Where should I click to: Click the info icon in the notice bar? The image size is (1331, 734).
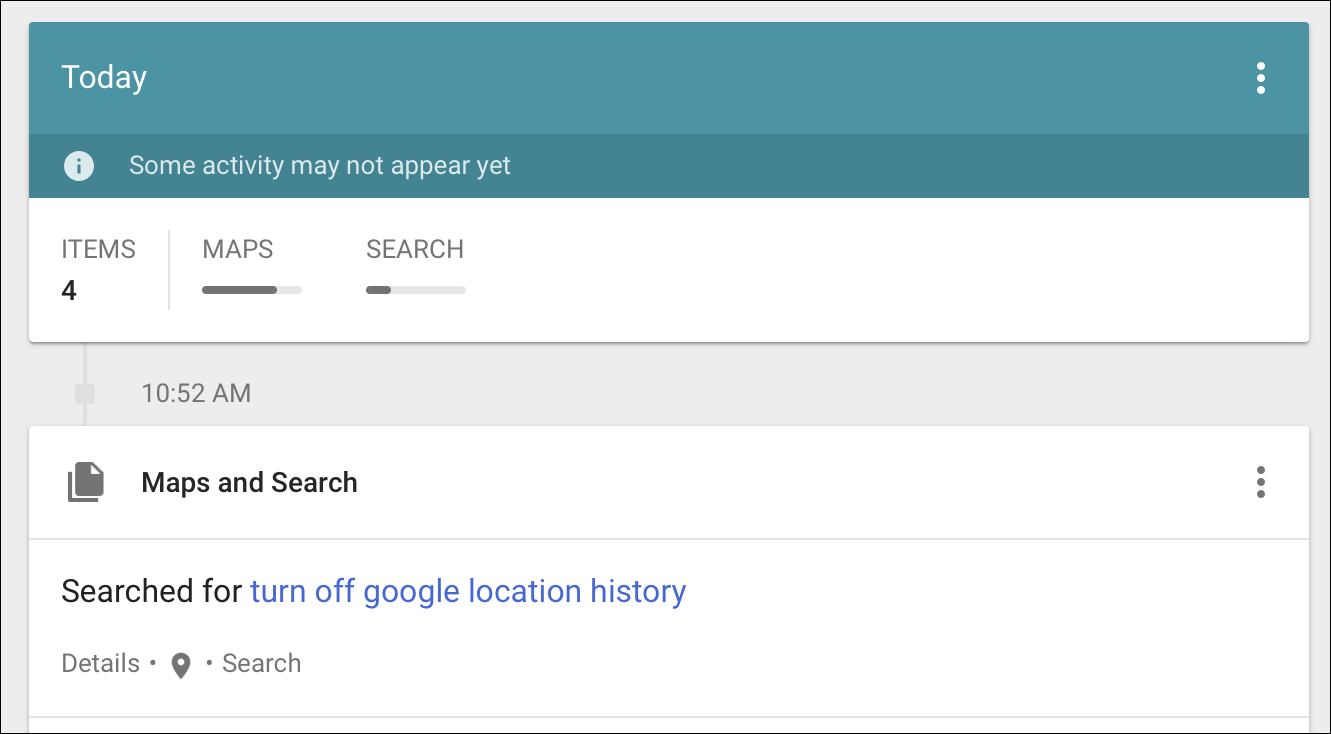click(x=79, y=166)
